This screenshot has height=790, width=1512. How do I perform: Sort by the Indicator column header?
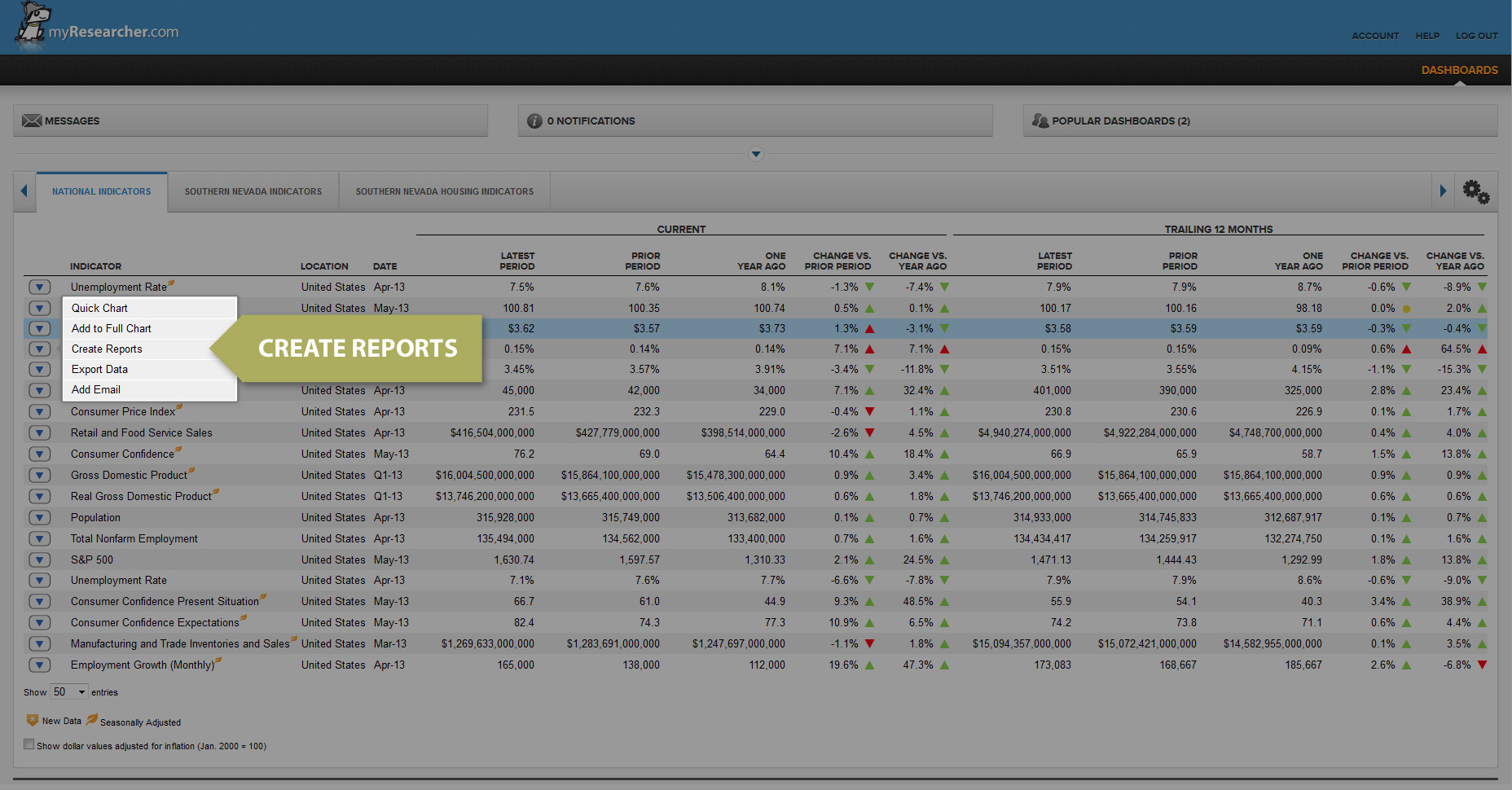(95, 266)
